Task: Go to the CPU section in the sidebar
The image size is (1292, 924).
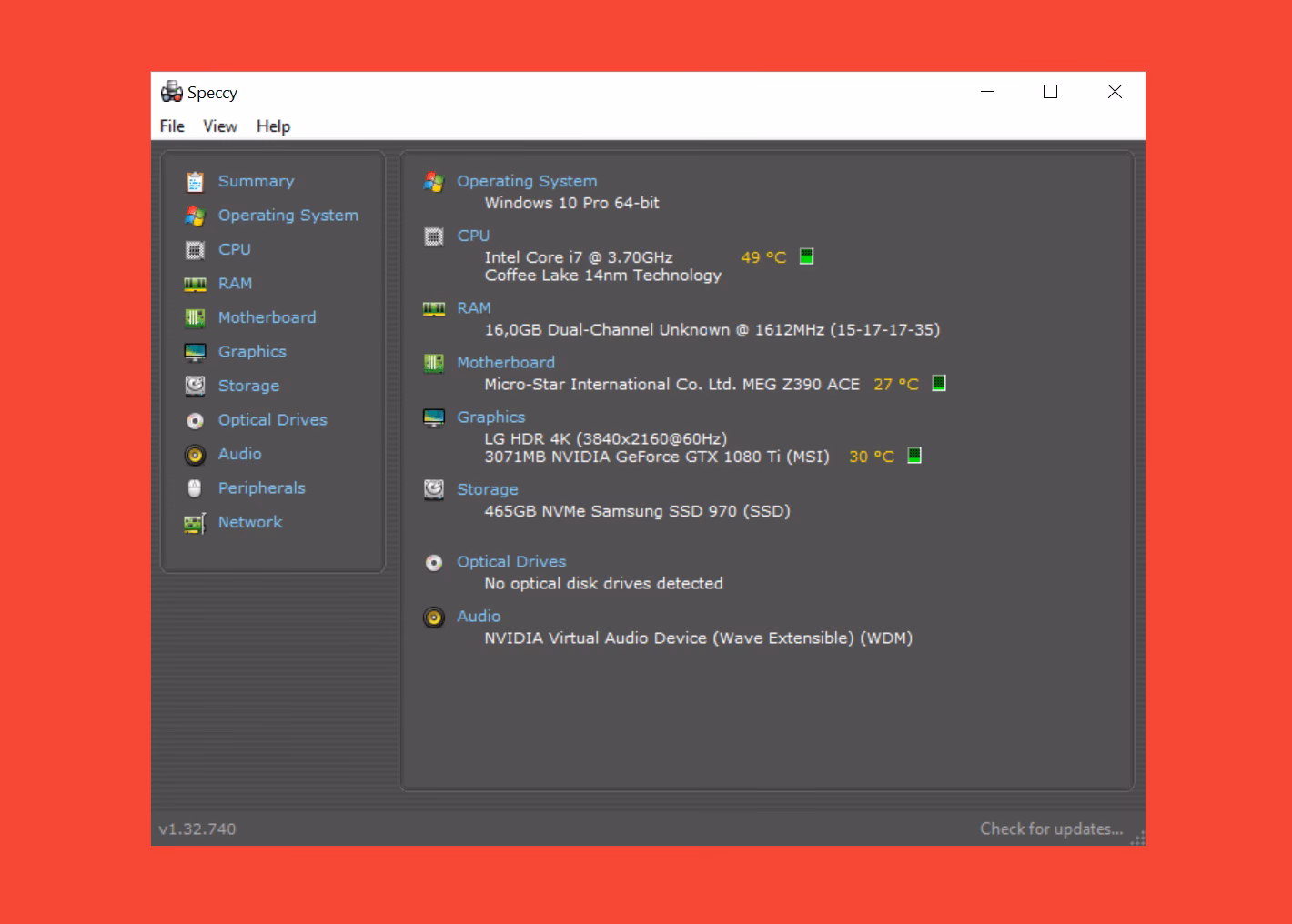Action: pyautogui.click(x=235, y=249)
